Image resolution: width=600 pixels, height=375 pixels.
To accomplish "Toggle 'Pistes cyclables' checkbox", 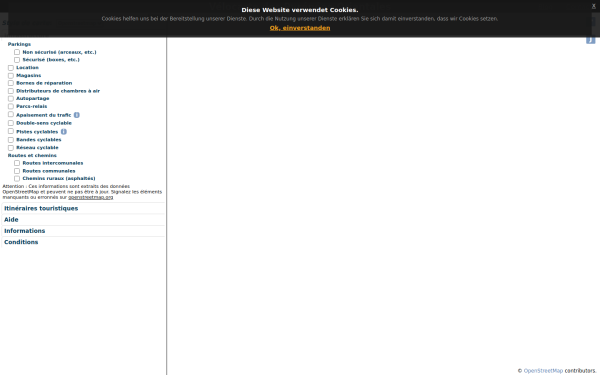I will point(11,131).
